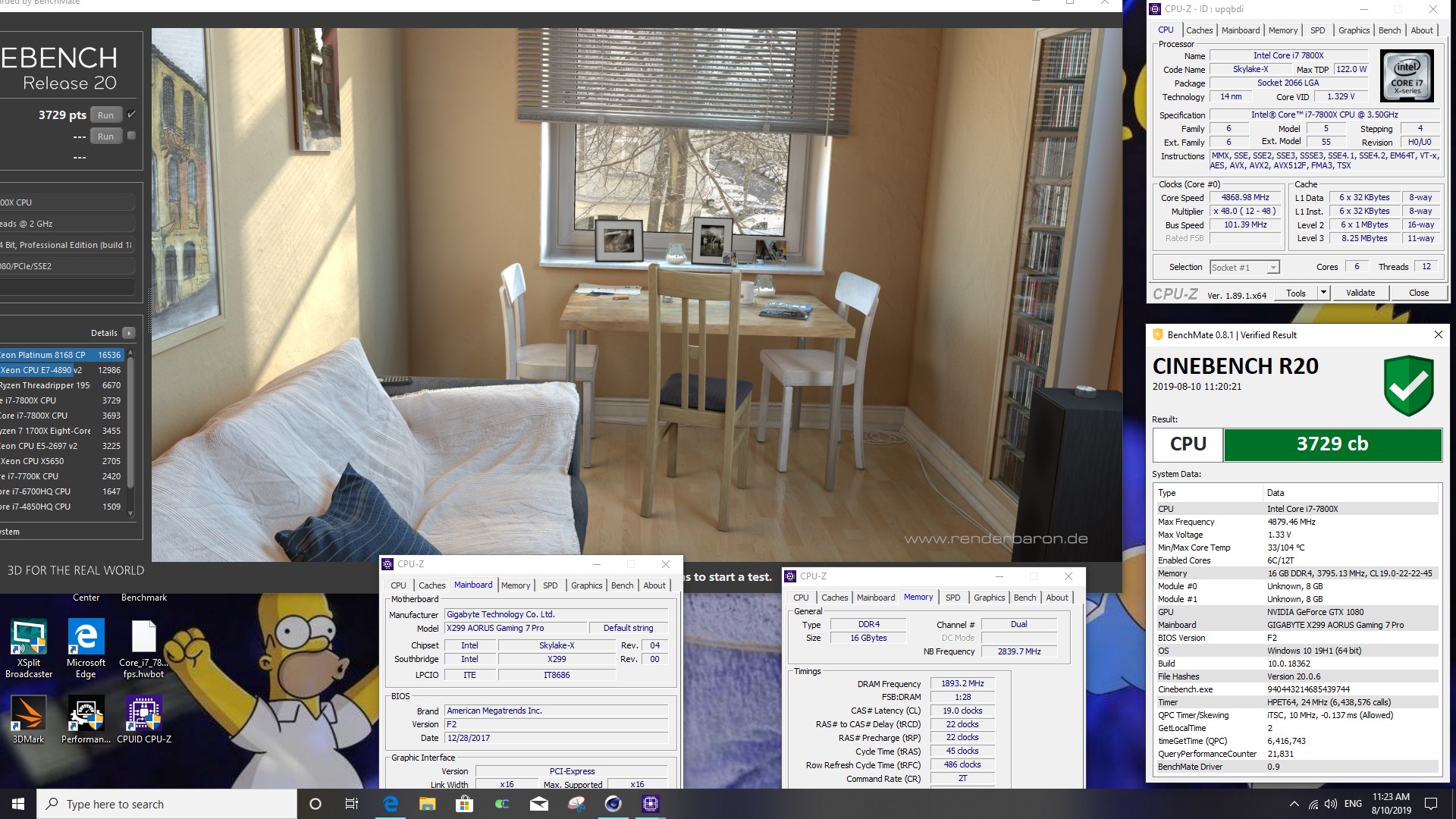Open Microsoft Store from the taskbar
This screenshot has height=819, width=1456.
(464, 804)
